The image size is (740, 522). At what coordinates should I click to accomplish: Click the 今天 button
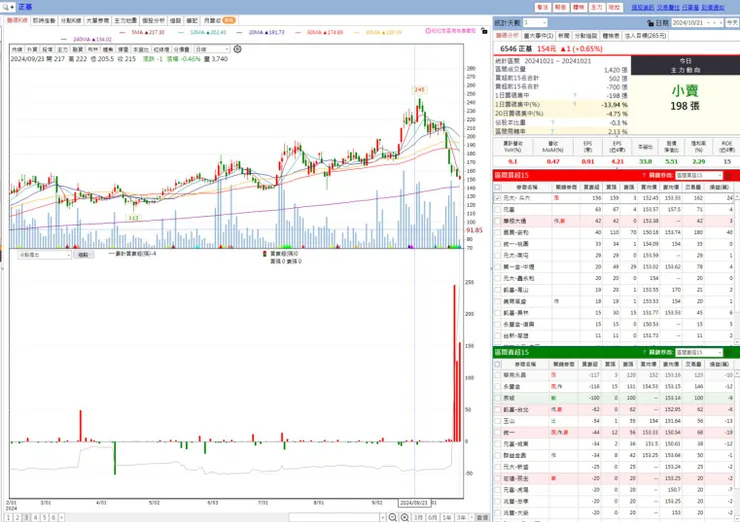[x=732, y=23]
